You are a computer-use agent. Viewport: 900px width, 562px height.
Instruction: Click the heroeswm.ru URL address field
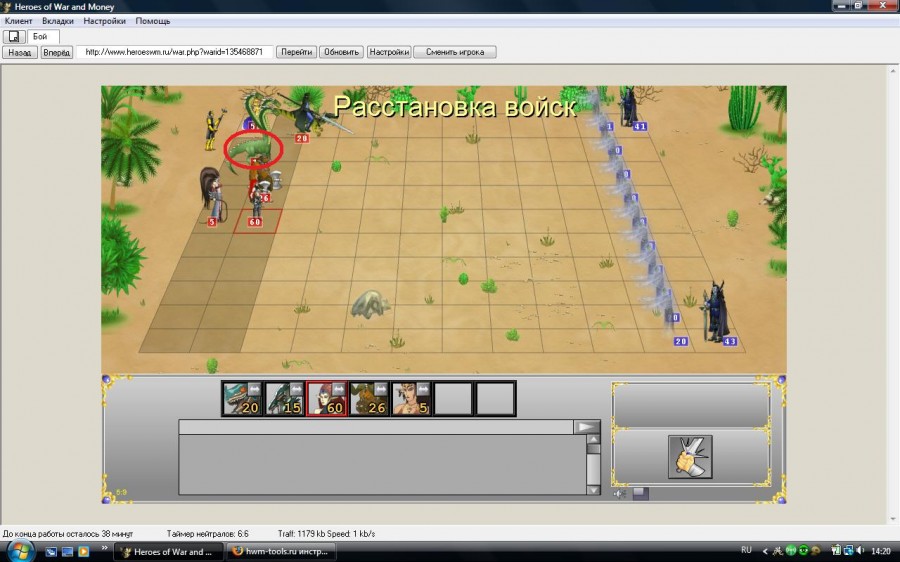(x=174, y=52)
